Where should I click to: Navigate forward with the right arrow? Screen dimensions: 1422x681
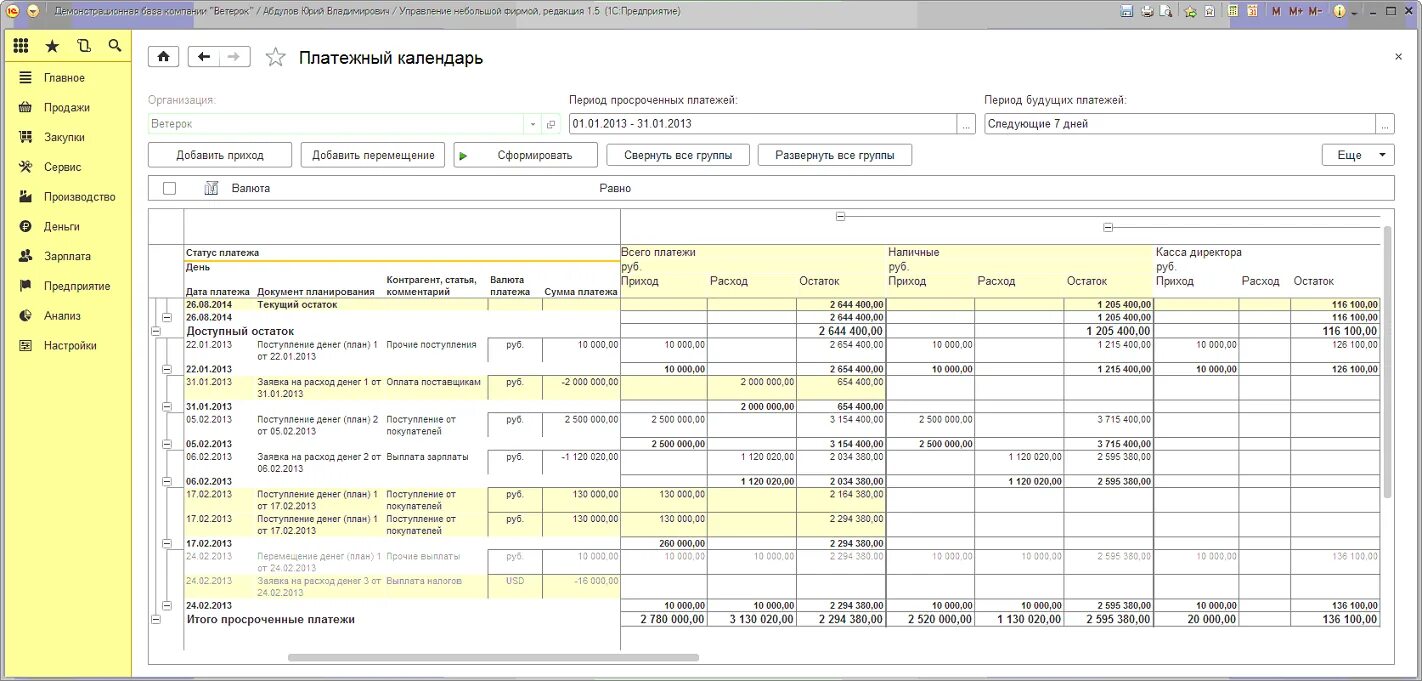(x=234, y=57)
